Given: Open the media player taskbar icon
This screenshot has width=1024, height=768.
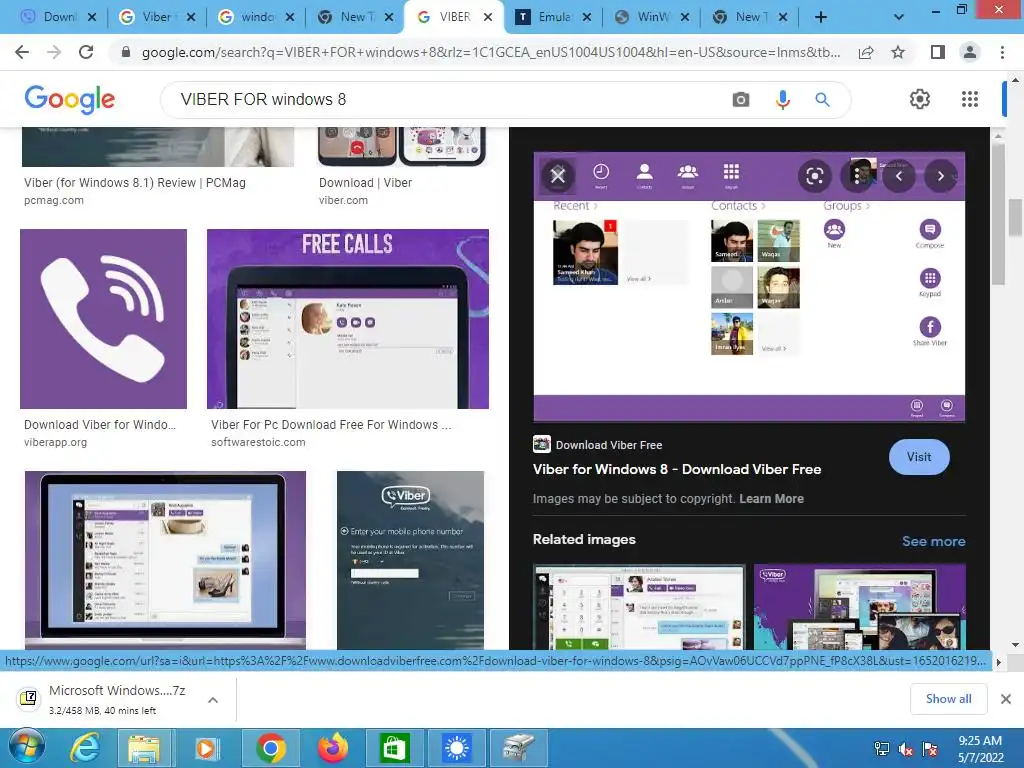Looking at the screenshot, I should pos(206,748).
